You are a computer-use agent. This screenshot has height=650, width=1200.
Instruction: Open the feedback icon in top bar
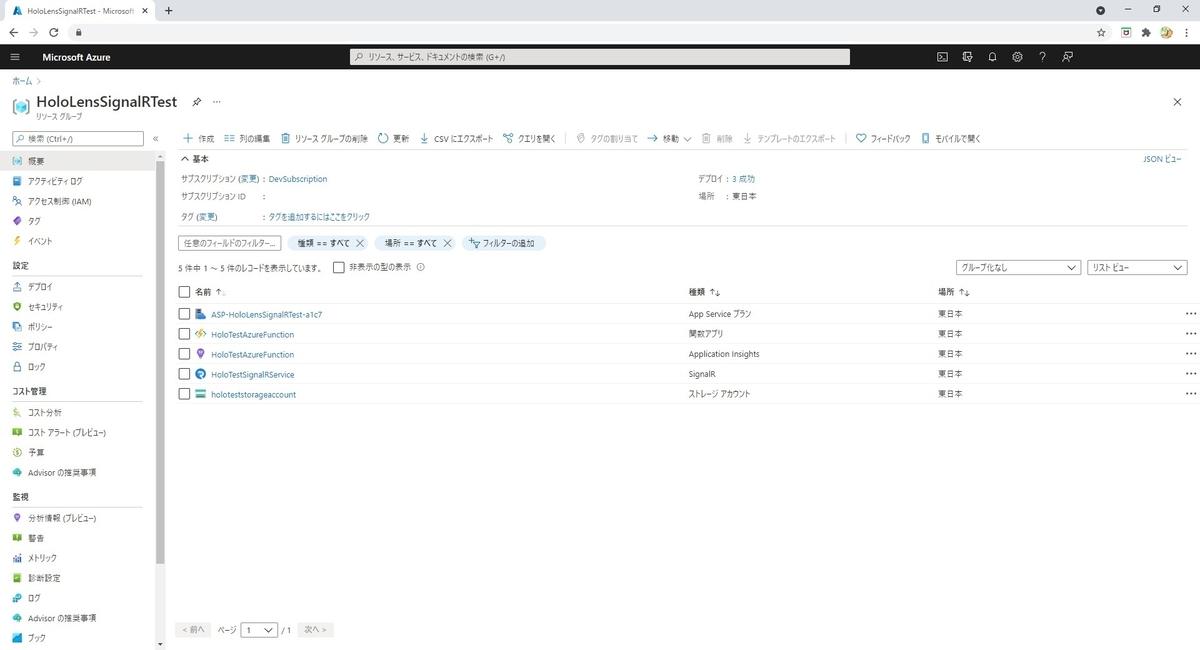tap(1068, 57)
